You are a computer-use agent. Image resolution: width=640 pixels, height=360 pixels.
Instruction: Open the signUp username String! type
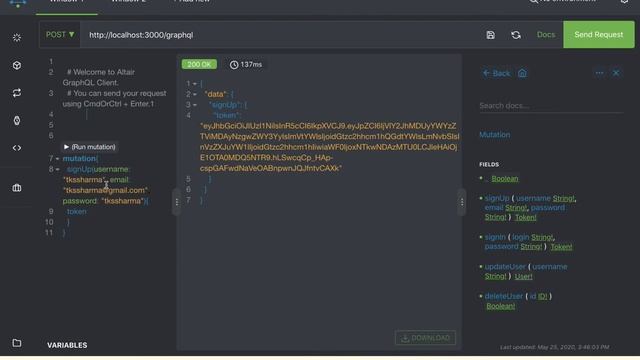(x=564, y=198)
